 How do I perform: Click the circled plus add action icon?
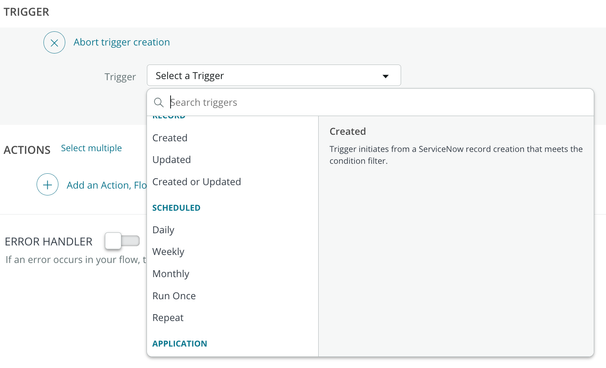coord(48,185)
